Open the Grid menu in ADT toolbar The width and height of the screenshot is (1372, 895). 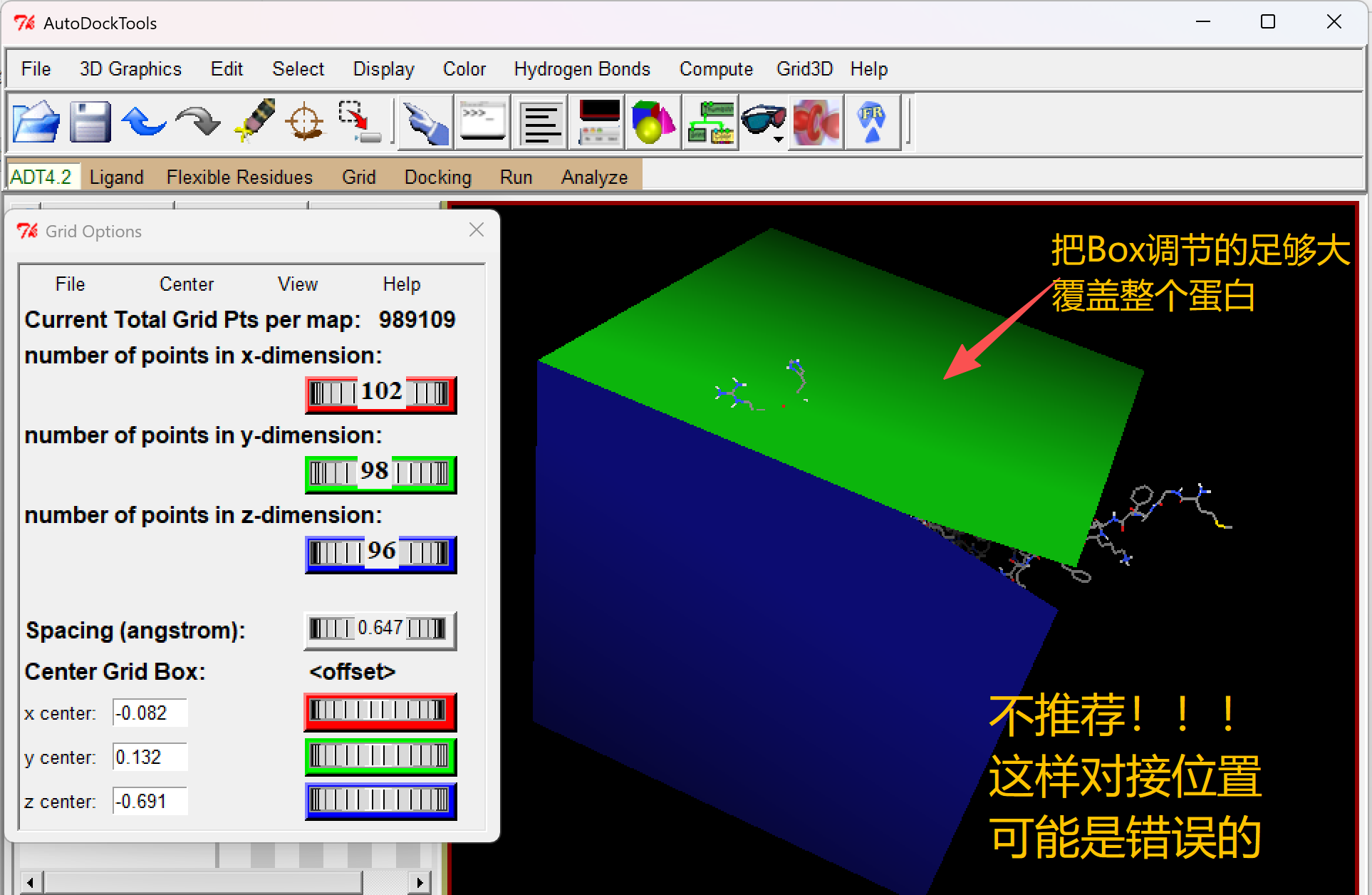click(x=358, y=177)
